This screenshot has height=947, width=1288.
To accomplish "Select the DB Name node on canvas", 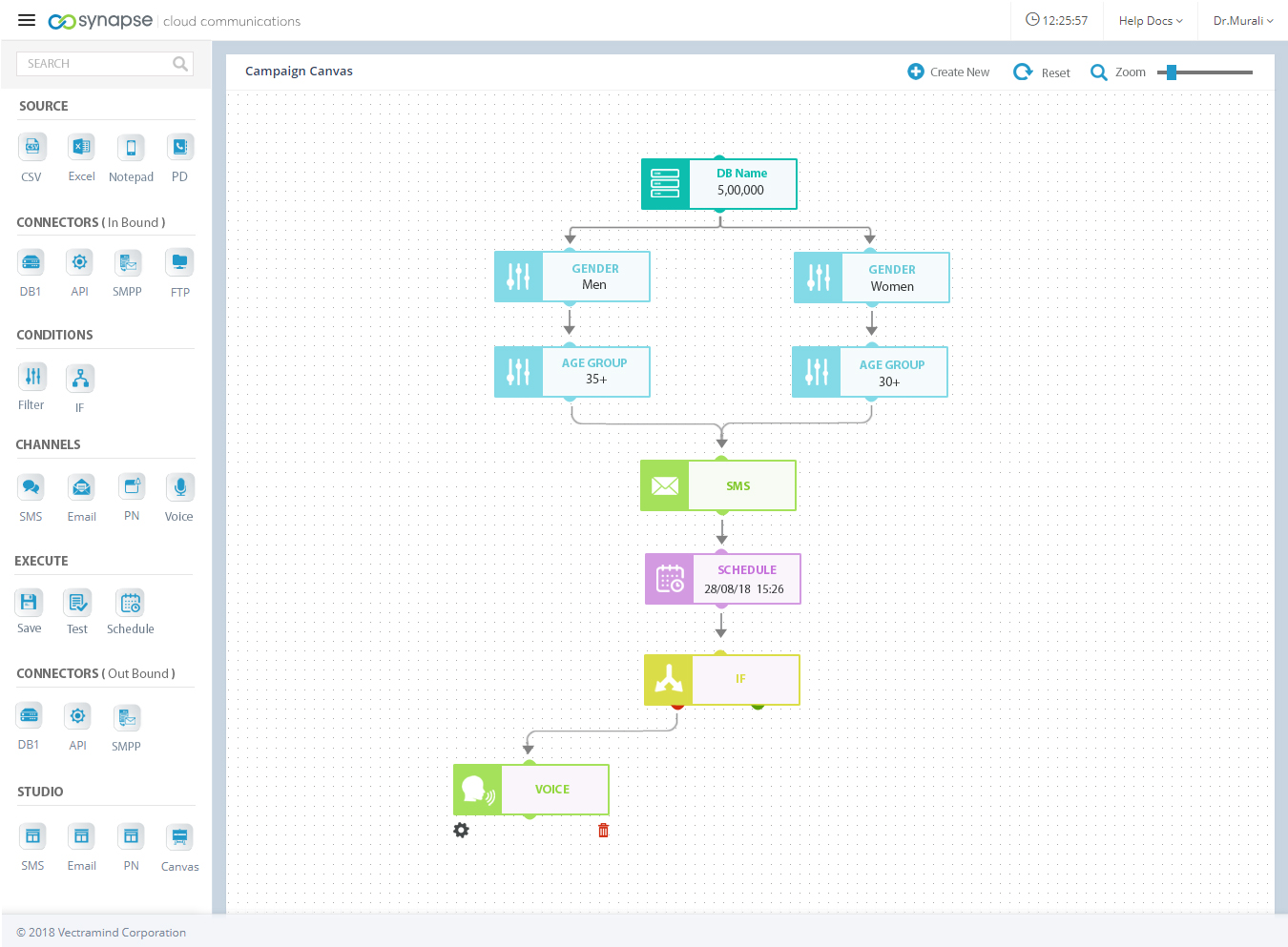I will 718,184.
